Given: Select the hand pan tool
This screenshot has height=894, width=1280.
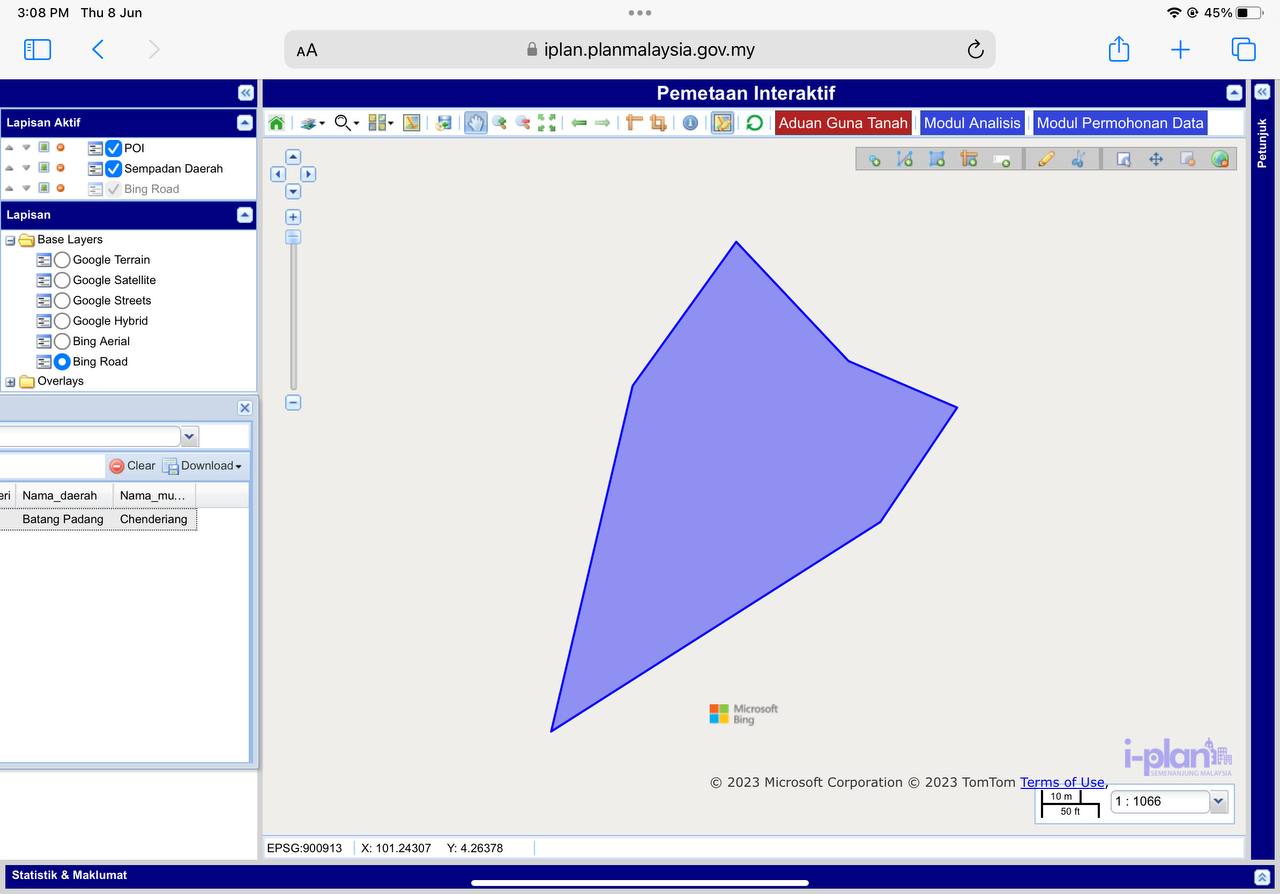Looking at the screenshot, I should point(475,123).
